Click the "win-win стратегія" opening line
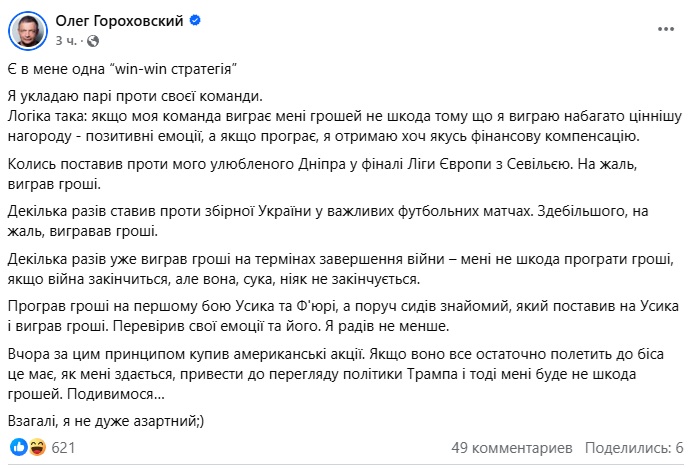The image size is (691, 469). click(x=123, y=69)
